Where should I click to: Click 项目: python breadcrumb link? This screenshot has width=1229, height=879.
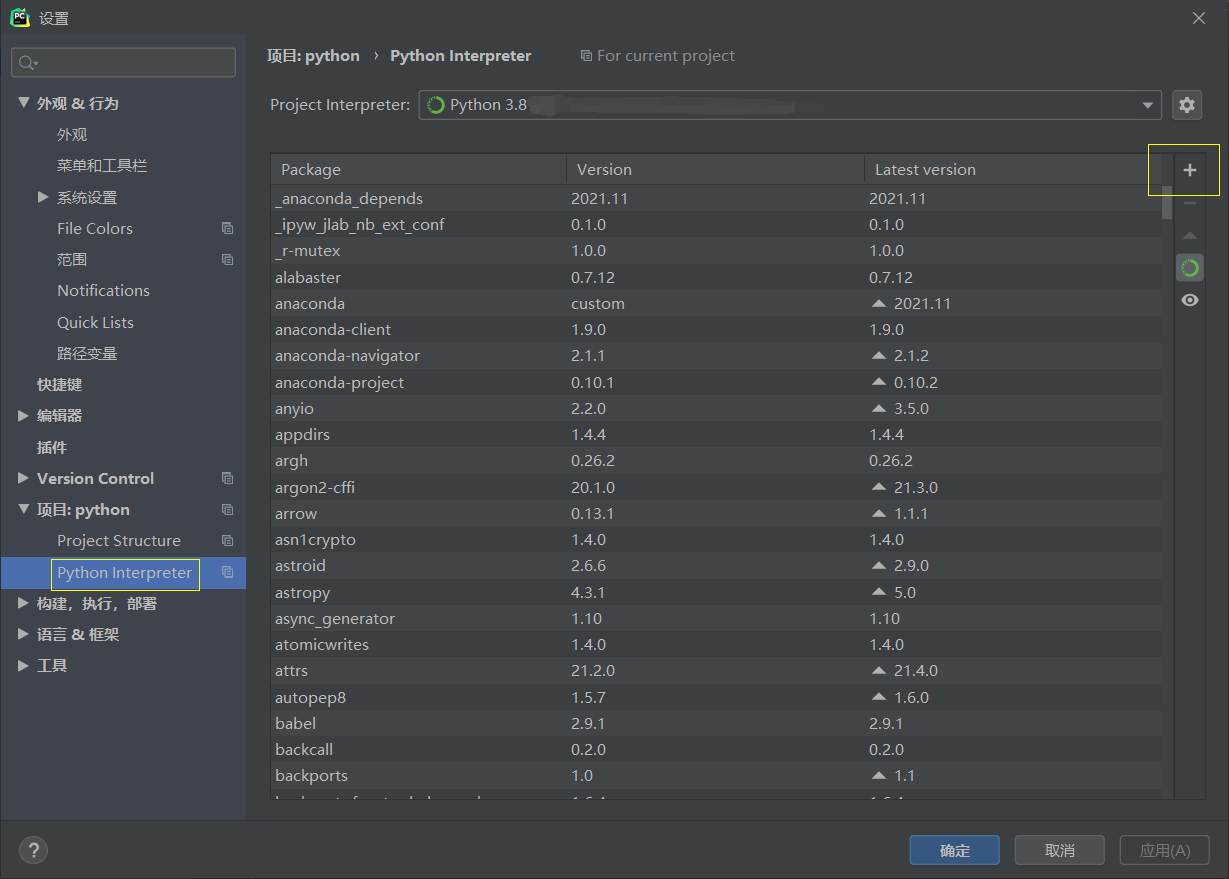click(313, 56)
